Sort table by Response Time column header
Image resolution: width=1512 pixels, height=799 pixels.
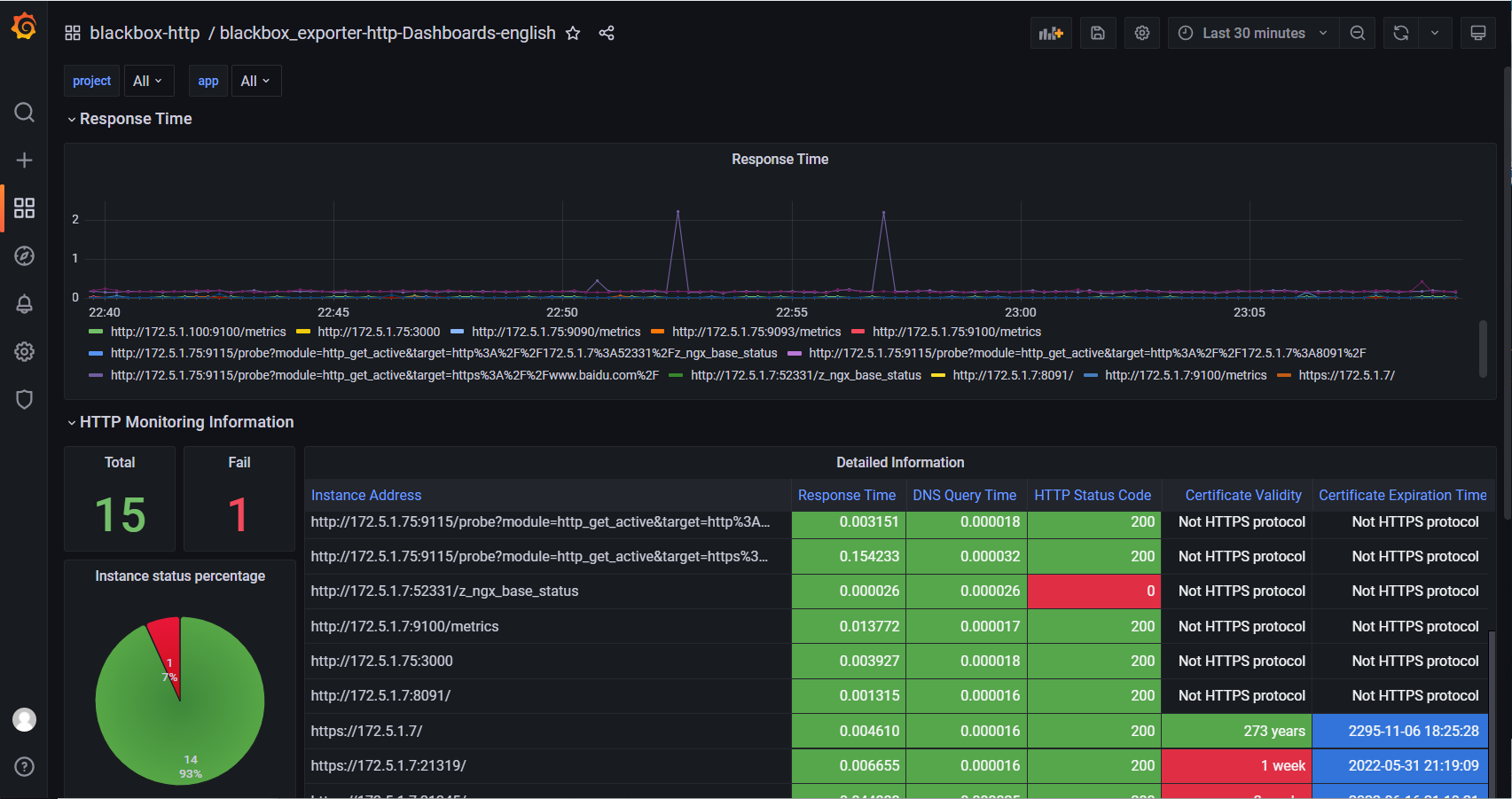coord(846,495)
